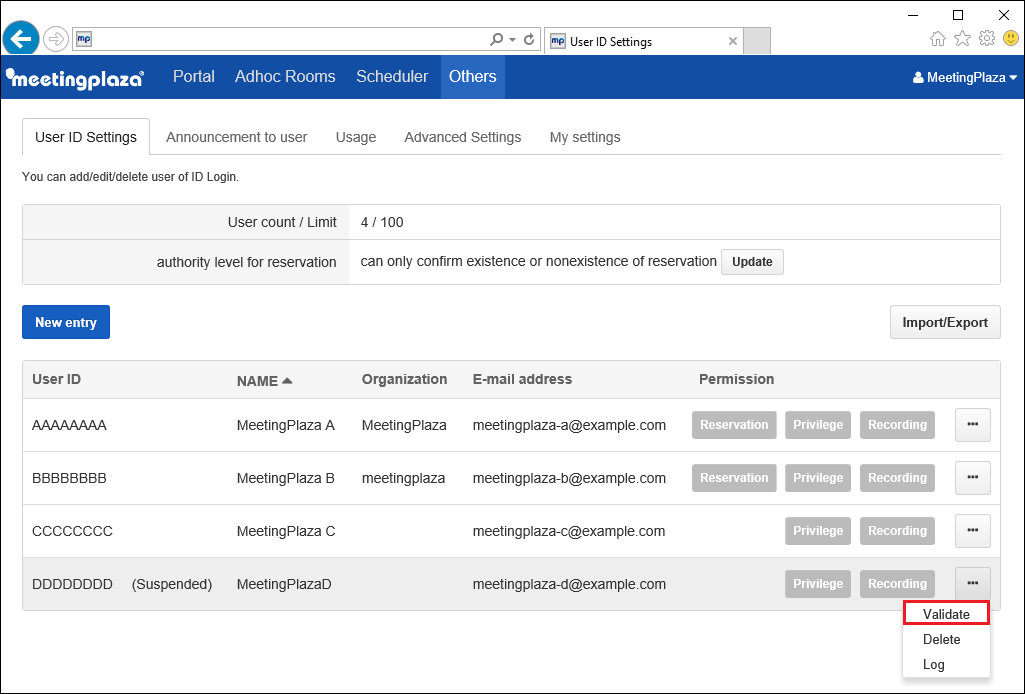Sort by the User ID column header
This screenshot has height=694, width=1025.
[x=56, y=379]
